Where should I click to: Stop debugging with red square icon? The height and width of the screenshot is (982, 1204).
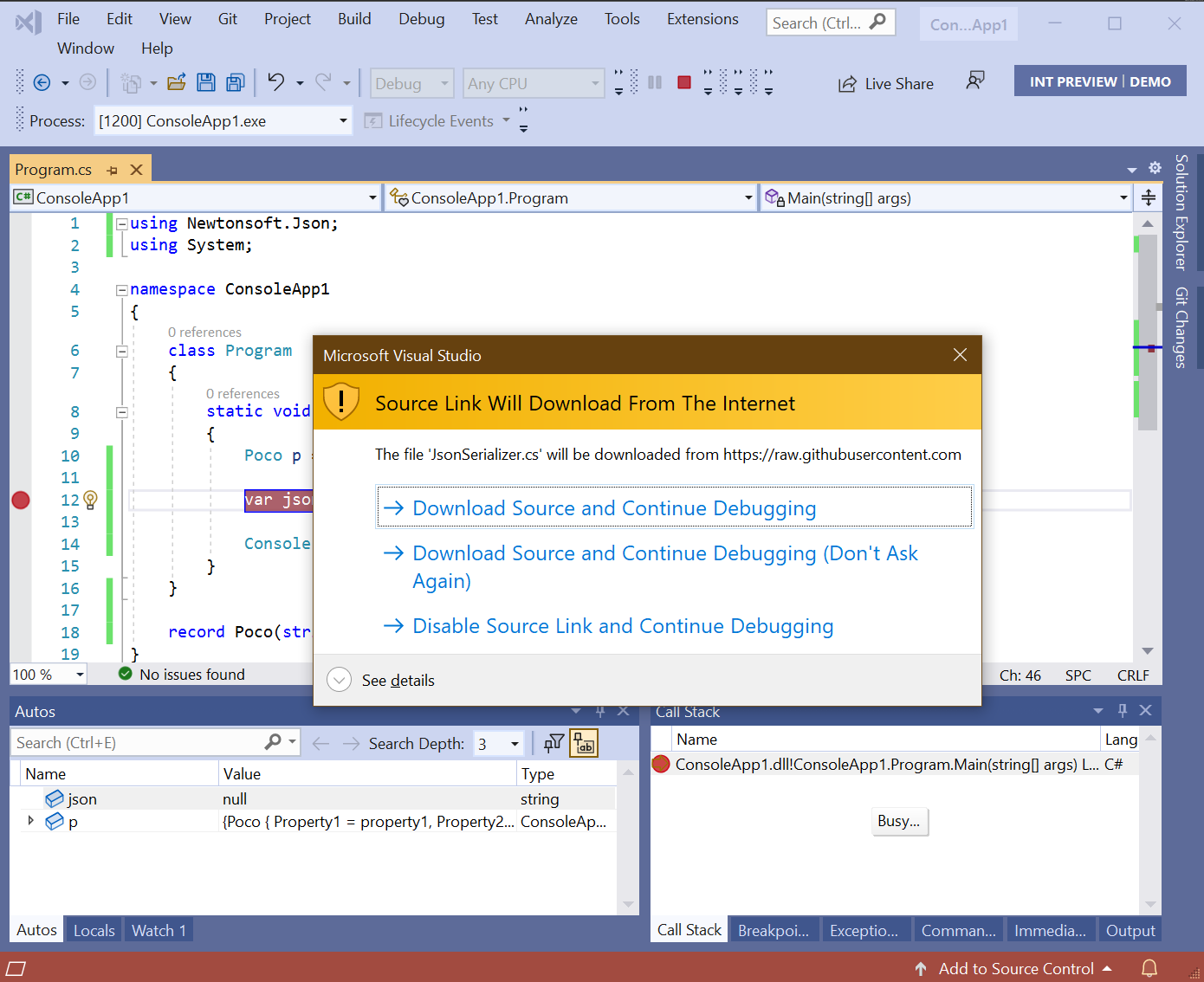coord(684,82)
